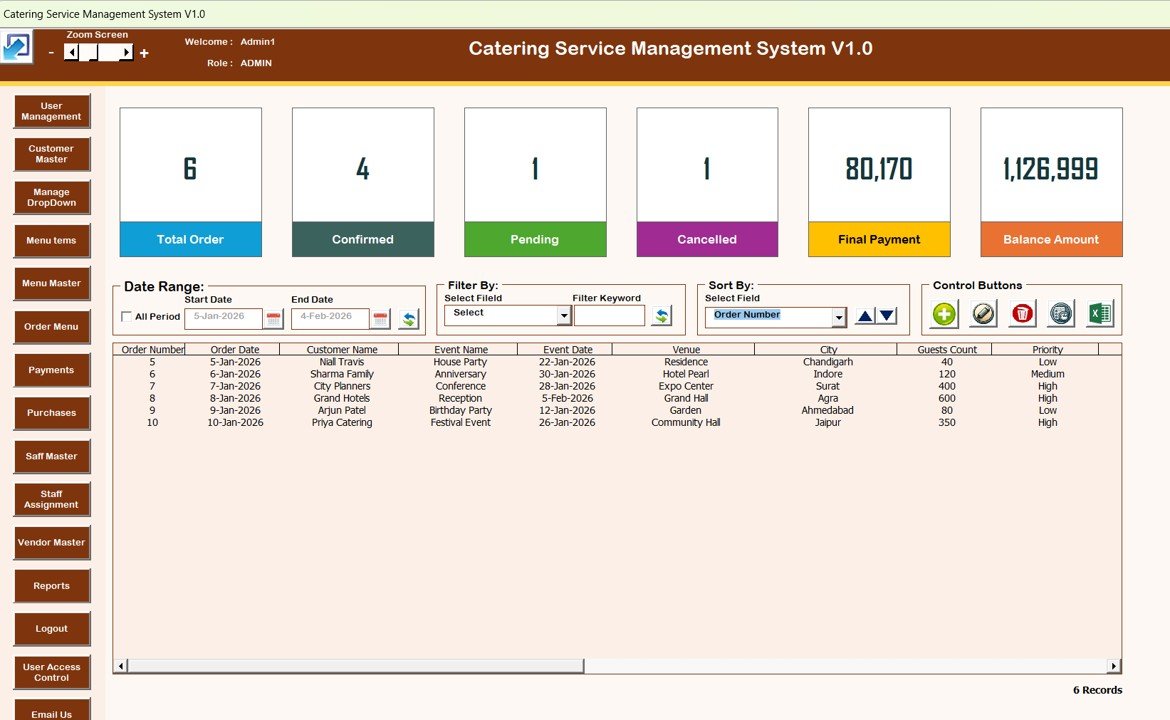Open the Export to Excel icon
The width and height of the screenshot is (1170, 720).
(x=1100, y=314)
